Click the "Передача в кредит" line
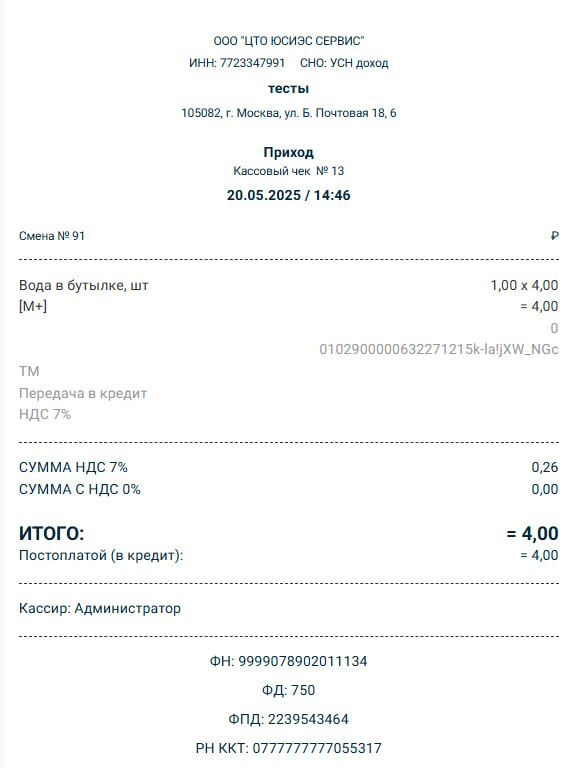Viewport: 567px width, 768px height. tap(83, 393)
